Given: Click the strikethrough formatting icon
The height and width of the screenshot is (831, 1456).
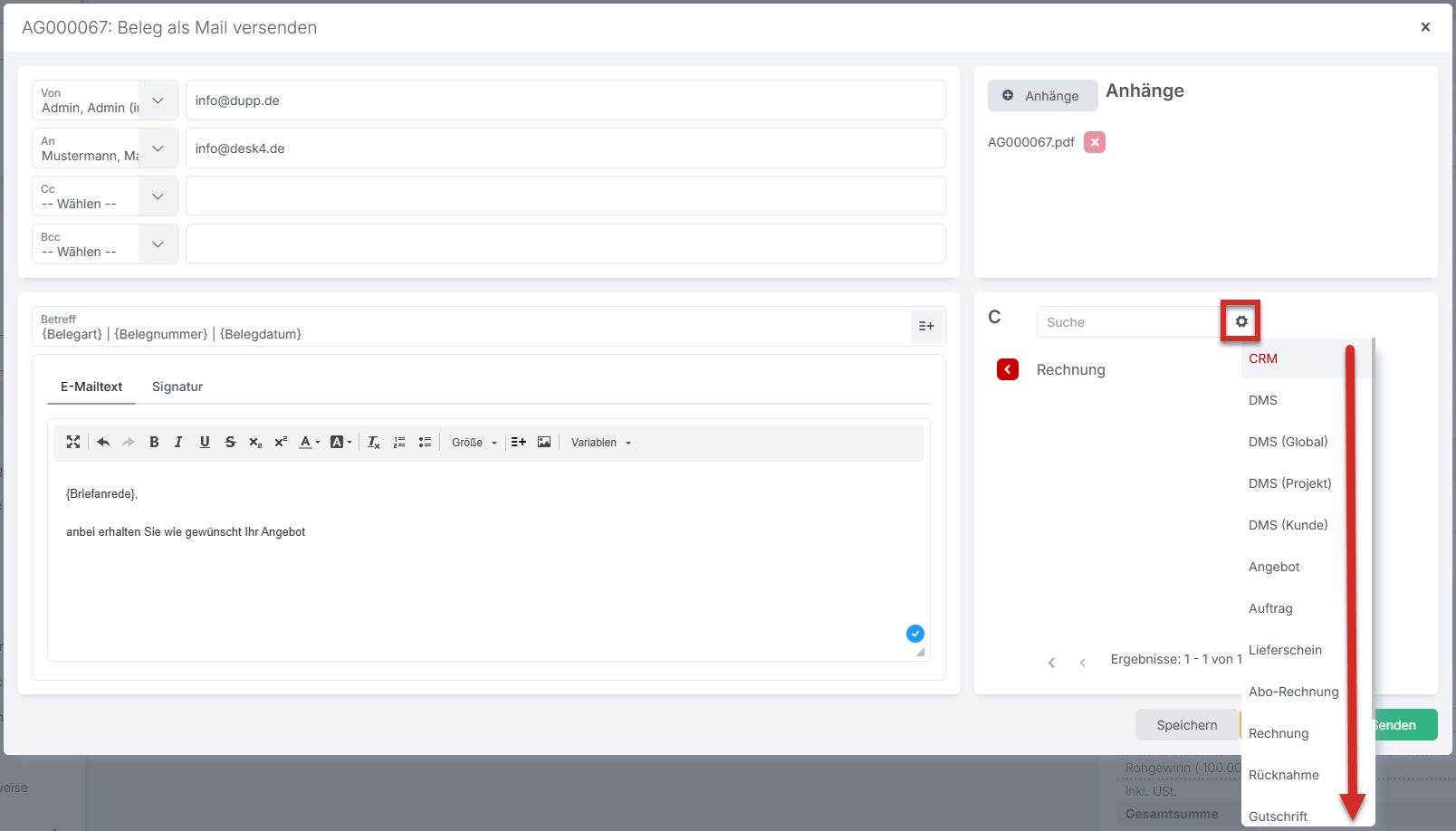Looking at the screenshot, I should (230, 442).
